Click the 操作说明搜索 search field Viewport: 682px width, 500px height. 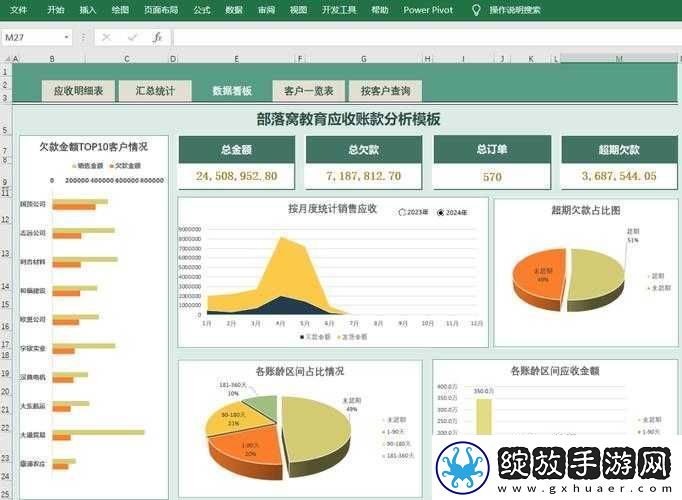coord(515,10)
